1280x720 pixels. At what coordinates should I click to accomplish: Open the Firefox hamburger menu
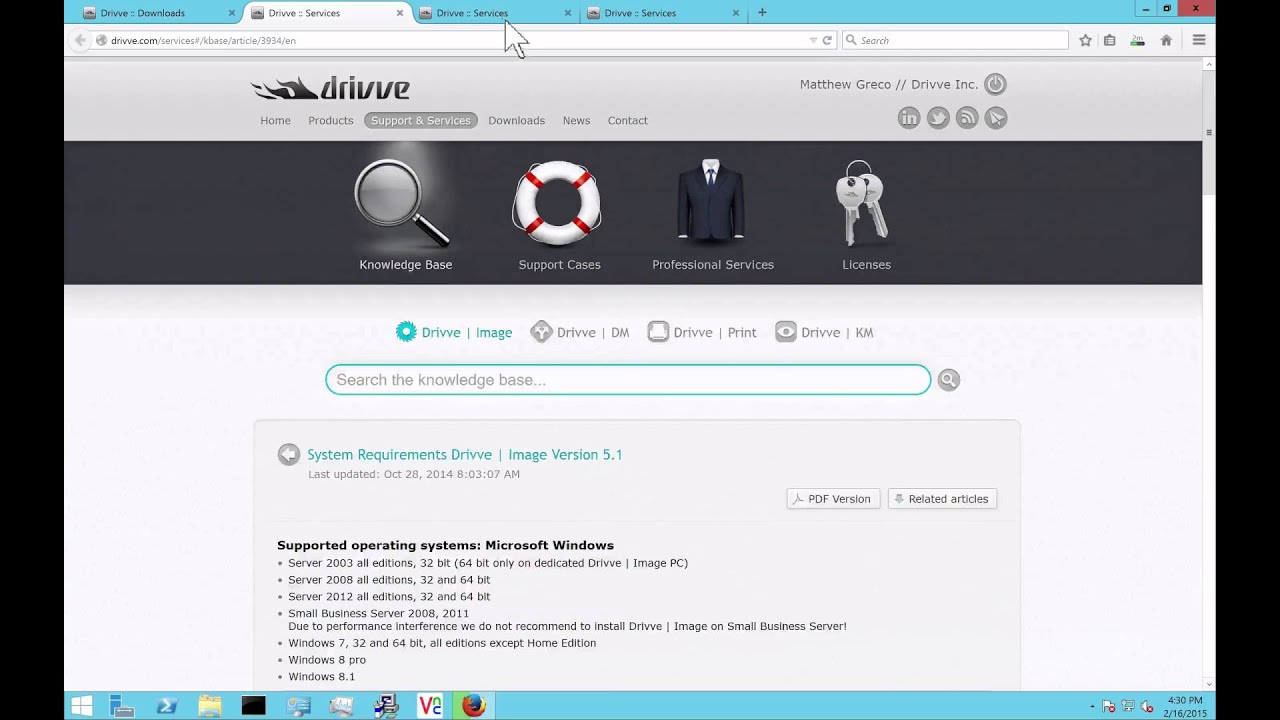coord(1199,40)
